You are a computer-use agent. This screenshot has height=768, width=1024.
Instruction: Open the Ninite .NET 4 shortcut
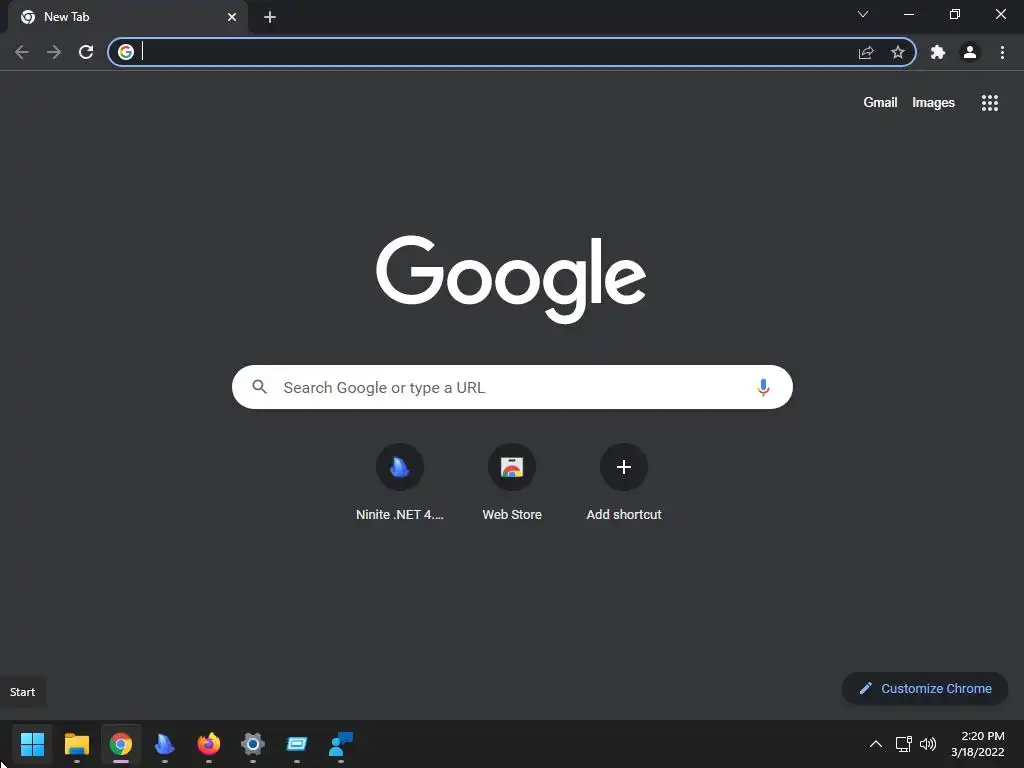coord(400,483)
